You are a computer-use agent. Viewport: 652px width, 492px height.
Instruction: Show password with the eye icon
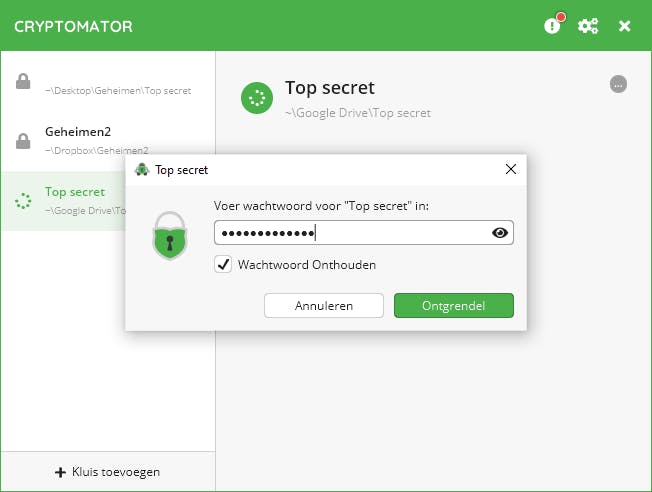[x=500, y=233]
